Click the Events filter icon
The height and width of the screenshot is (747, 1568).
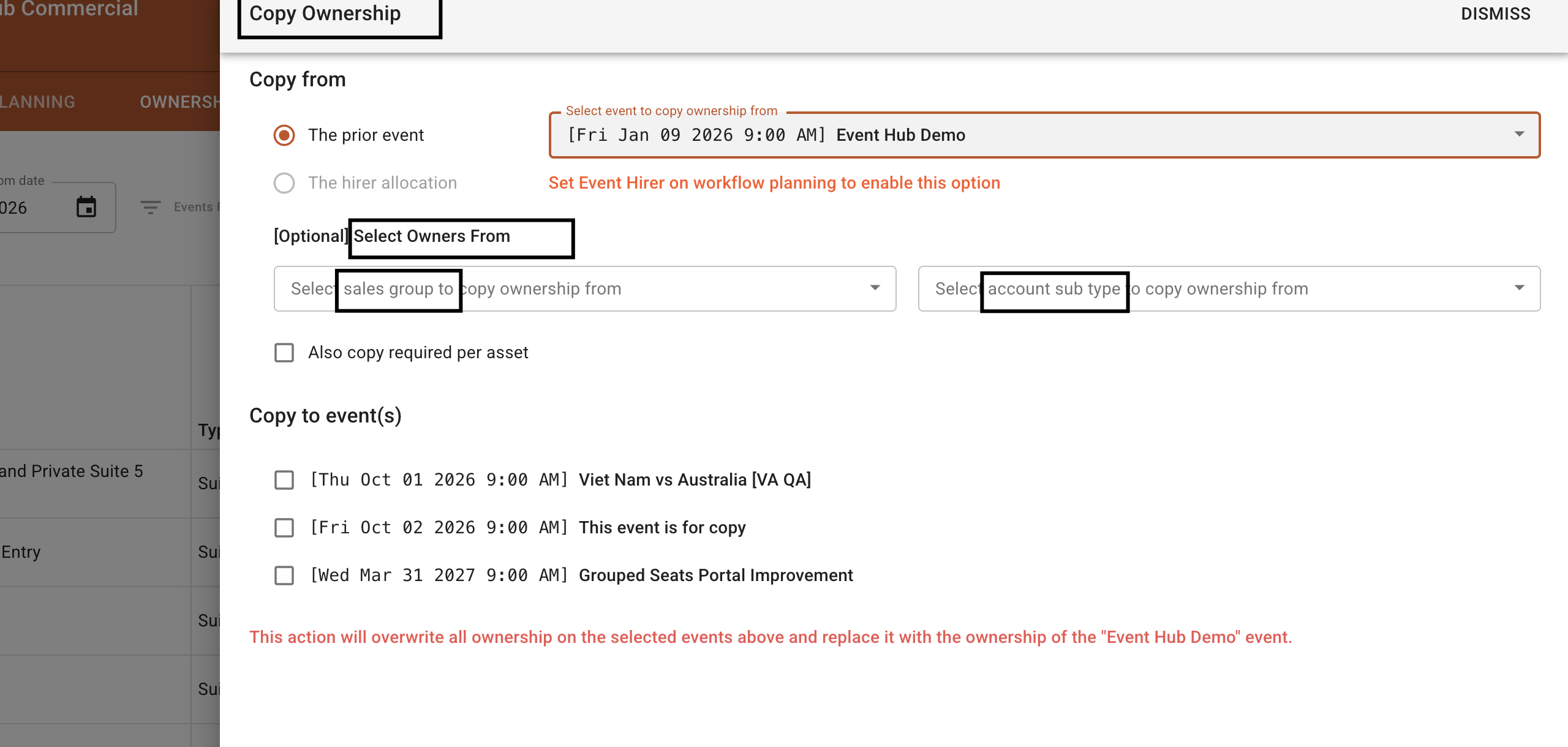pyautogui.click(x=150, y=208)
